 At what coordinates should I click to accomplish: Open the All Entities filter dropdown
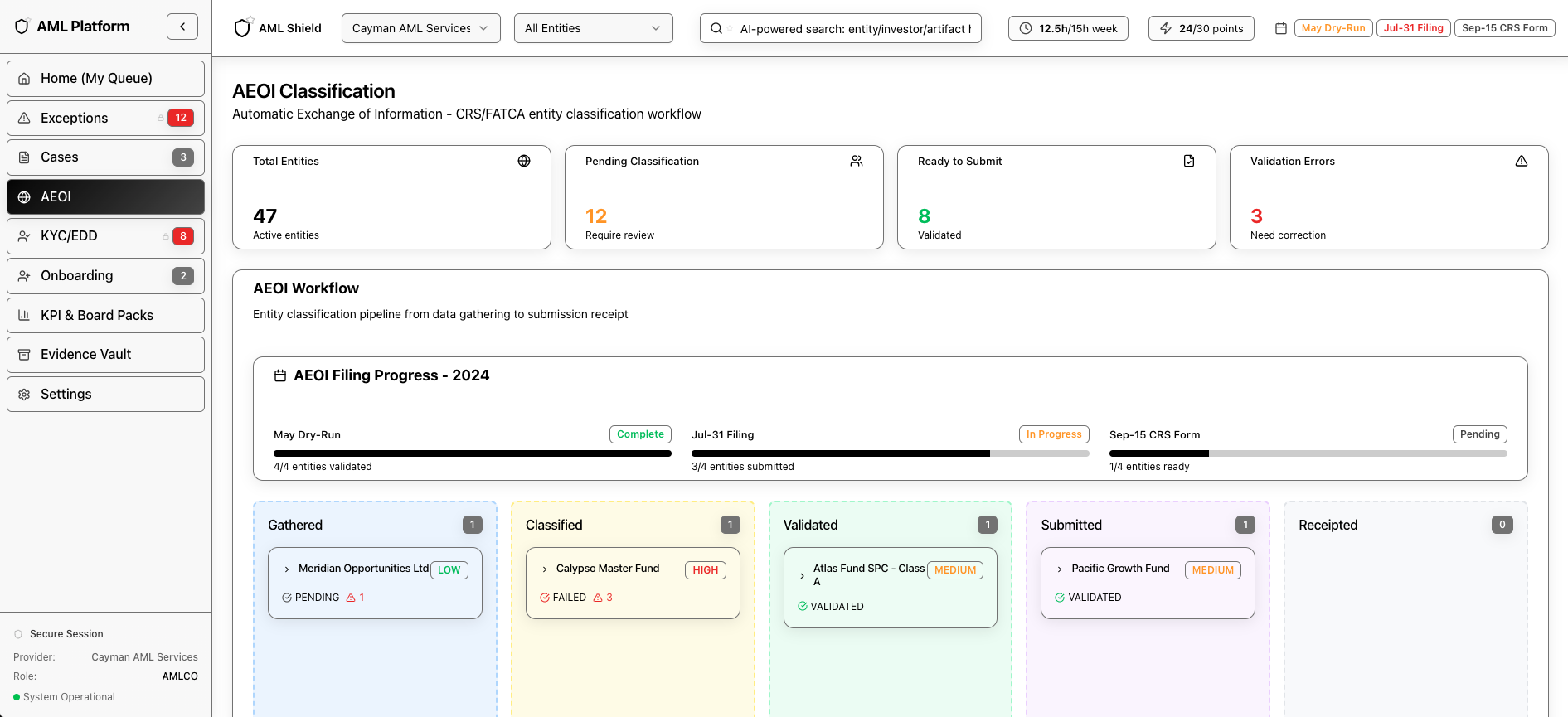593,28
